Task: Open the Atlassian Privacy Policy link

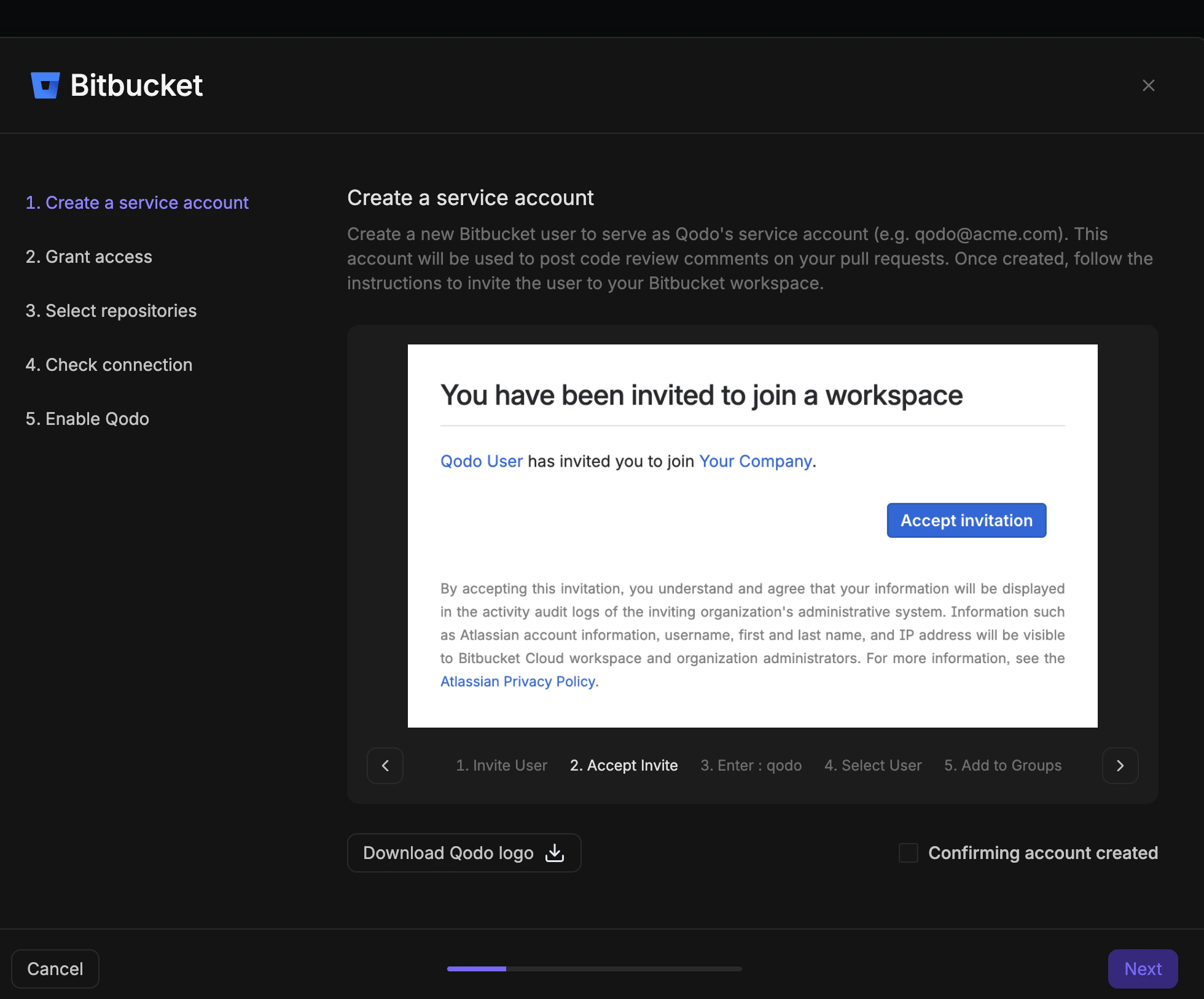Action: pos(518,681)
